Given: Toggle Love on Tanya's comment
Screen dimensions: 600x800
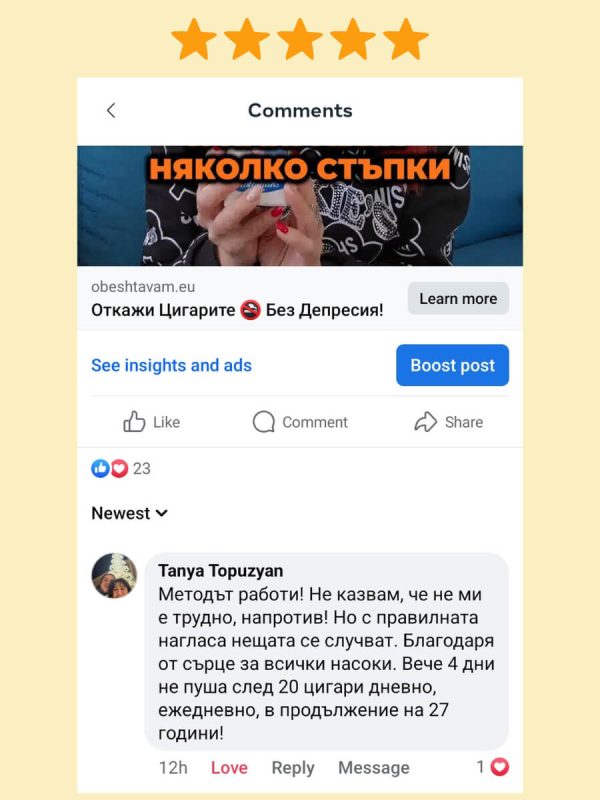Looking at the screenshot, I should (x=229, y=767).
